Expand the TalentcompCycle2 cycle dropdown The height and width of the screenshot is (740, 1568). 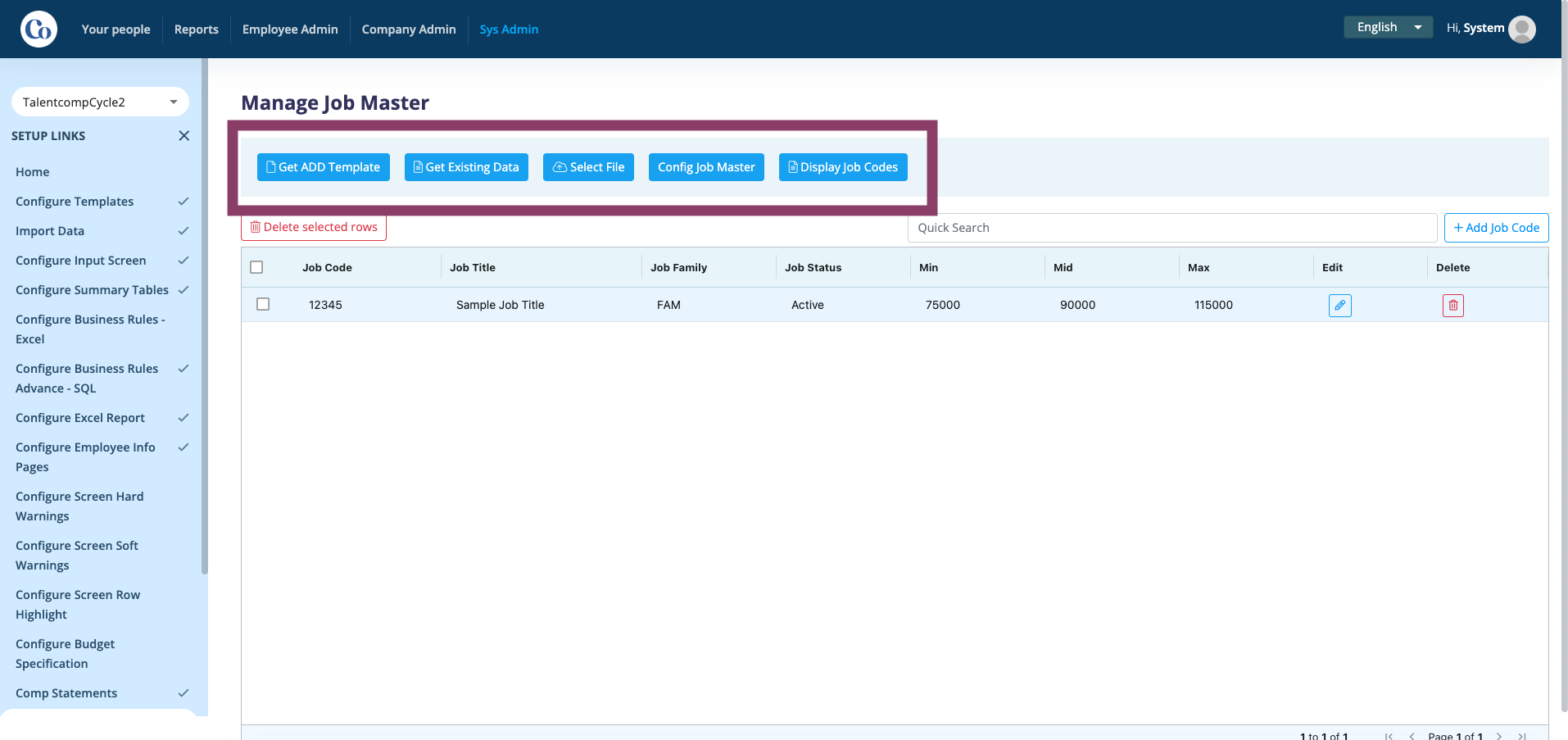click(100, 102)
